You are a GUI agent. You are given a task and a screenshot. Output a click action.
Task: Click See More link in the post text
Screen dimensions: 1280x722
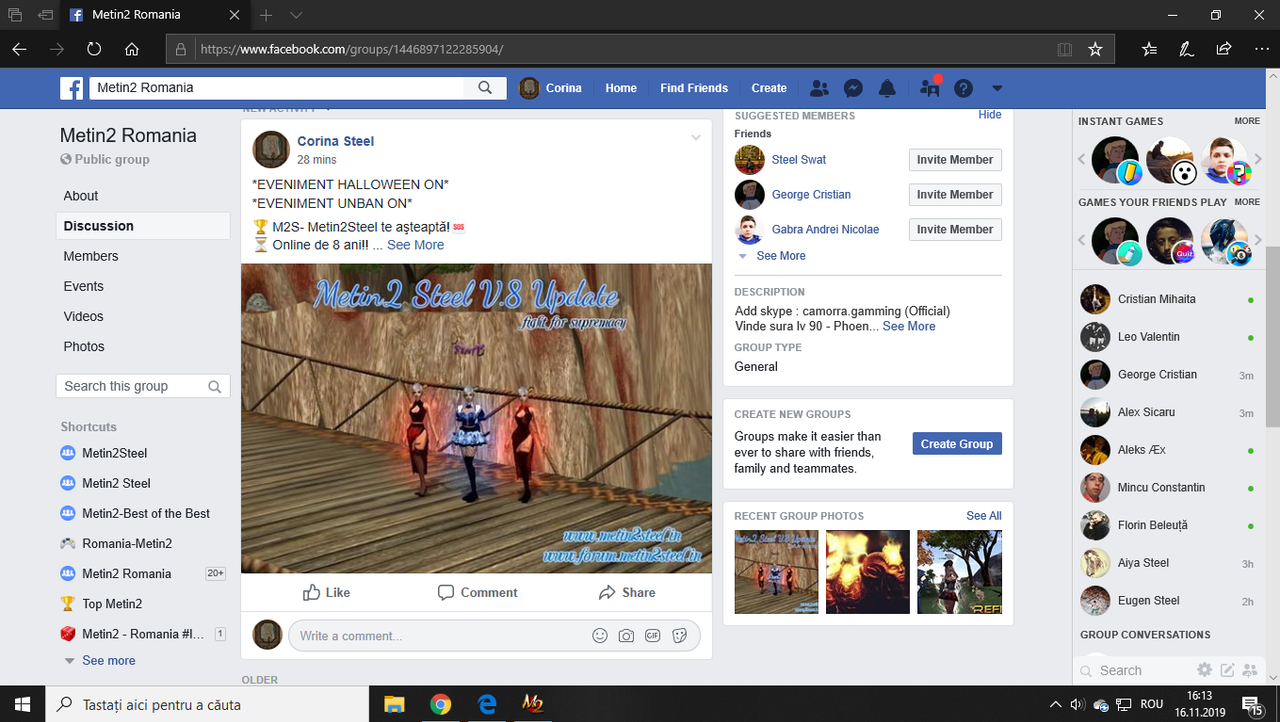pyautogui.click(x=415, y=245)
